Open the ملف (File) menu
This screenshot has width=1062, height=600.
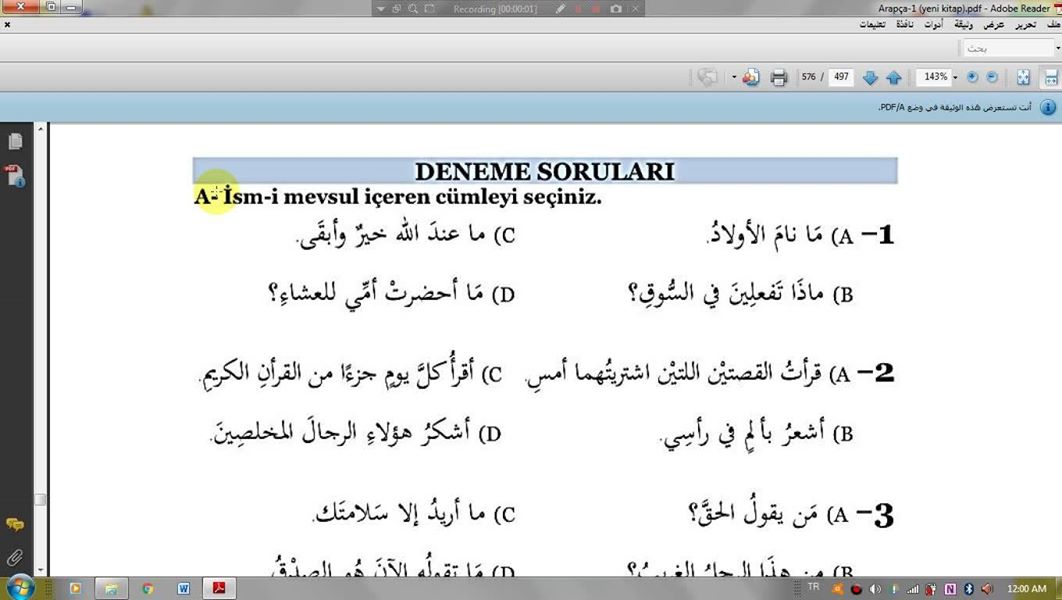pyautogui.click(x=1053, y=24)
